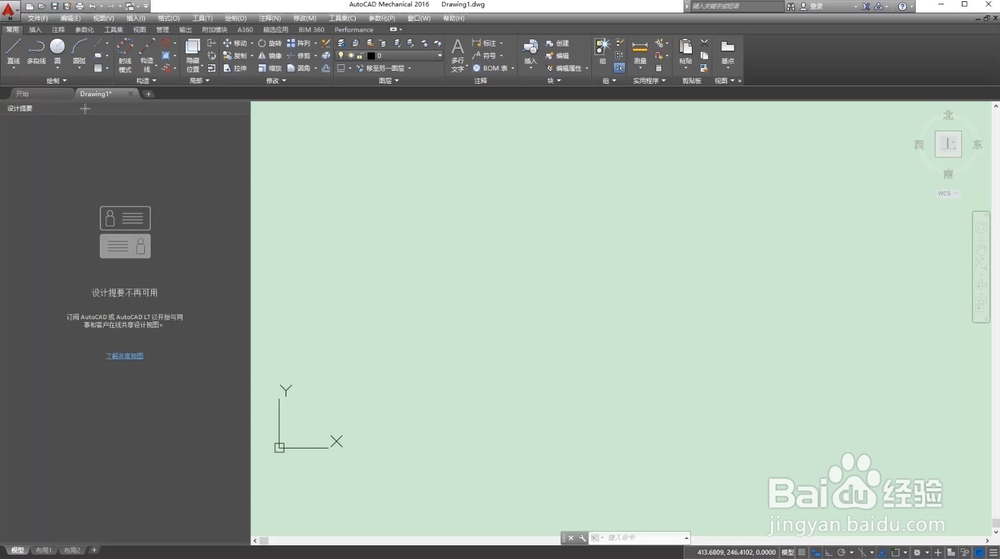Select the 移动 (Move) tool
The height and width of the screenshot is (559, 1000).
pyautogui.click(x=234, y=43)
